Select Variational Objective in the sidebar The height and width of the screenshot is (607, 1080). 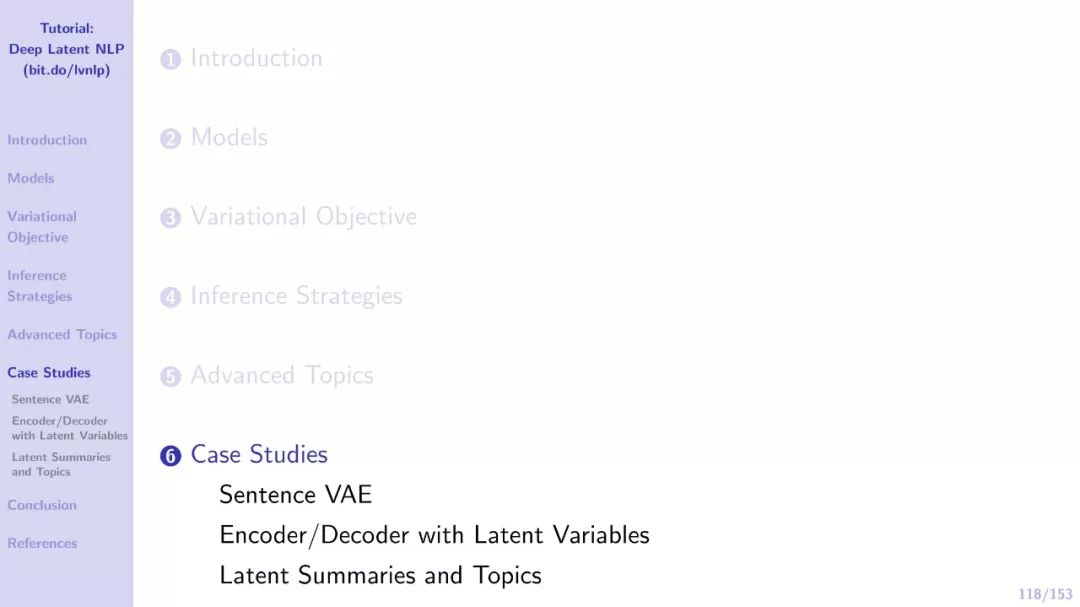pos(41,227)
